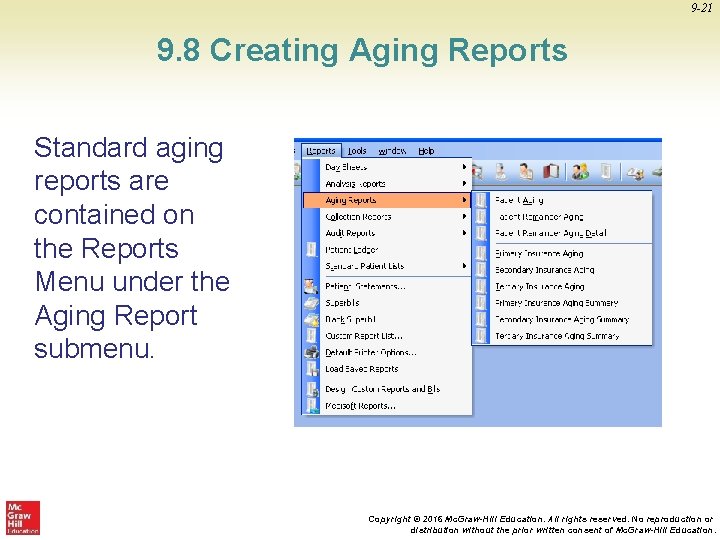Click icon beside Secondary Insurance Aging Summary
This screenshot has height=540, width=720.
[x=481, y=319]
